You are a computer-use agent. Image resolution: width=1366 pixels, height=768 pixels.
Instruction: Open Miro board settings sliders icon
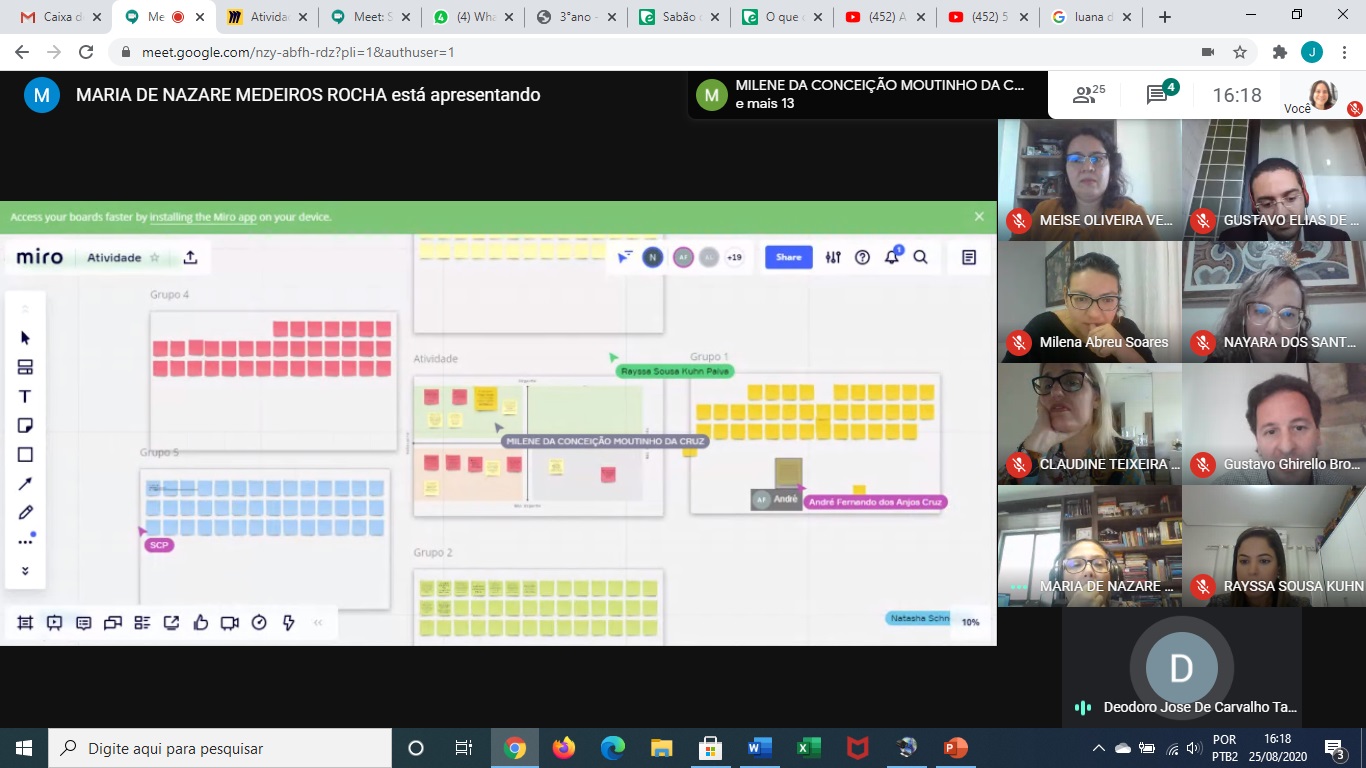click(x=833, y=257)
